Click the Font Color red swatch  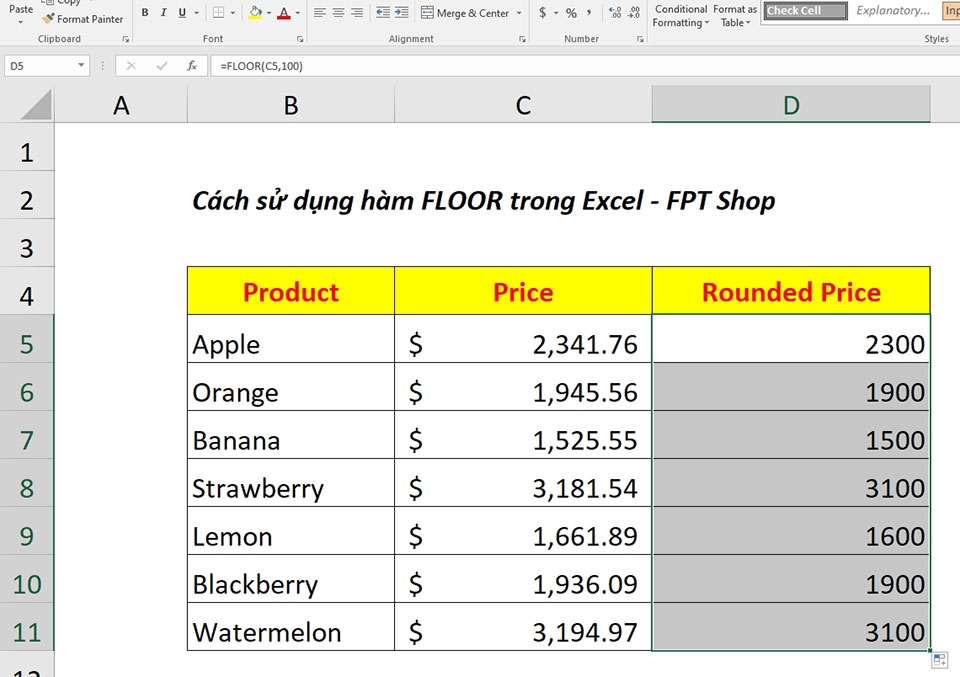pos(283,15)
